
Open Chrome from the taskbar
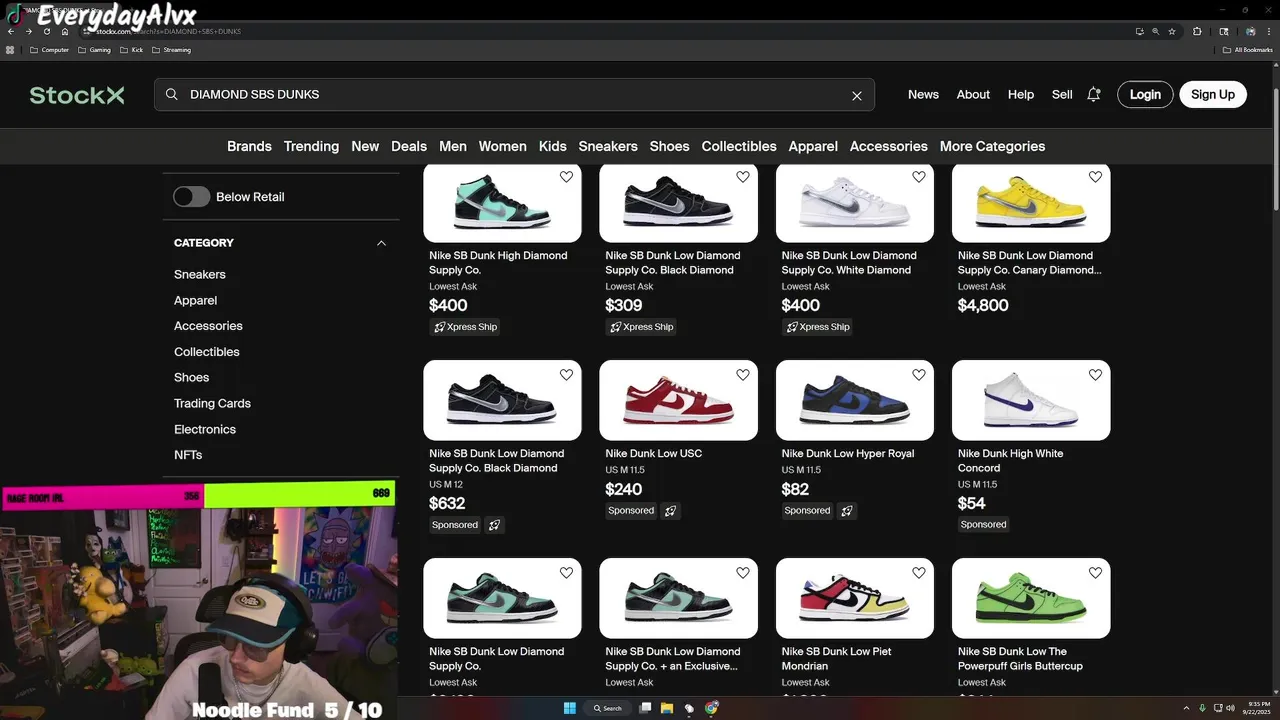(711, 708)
